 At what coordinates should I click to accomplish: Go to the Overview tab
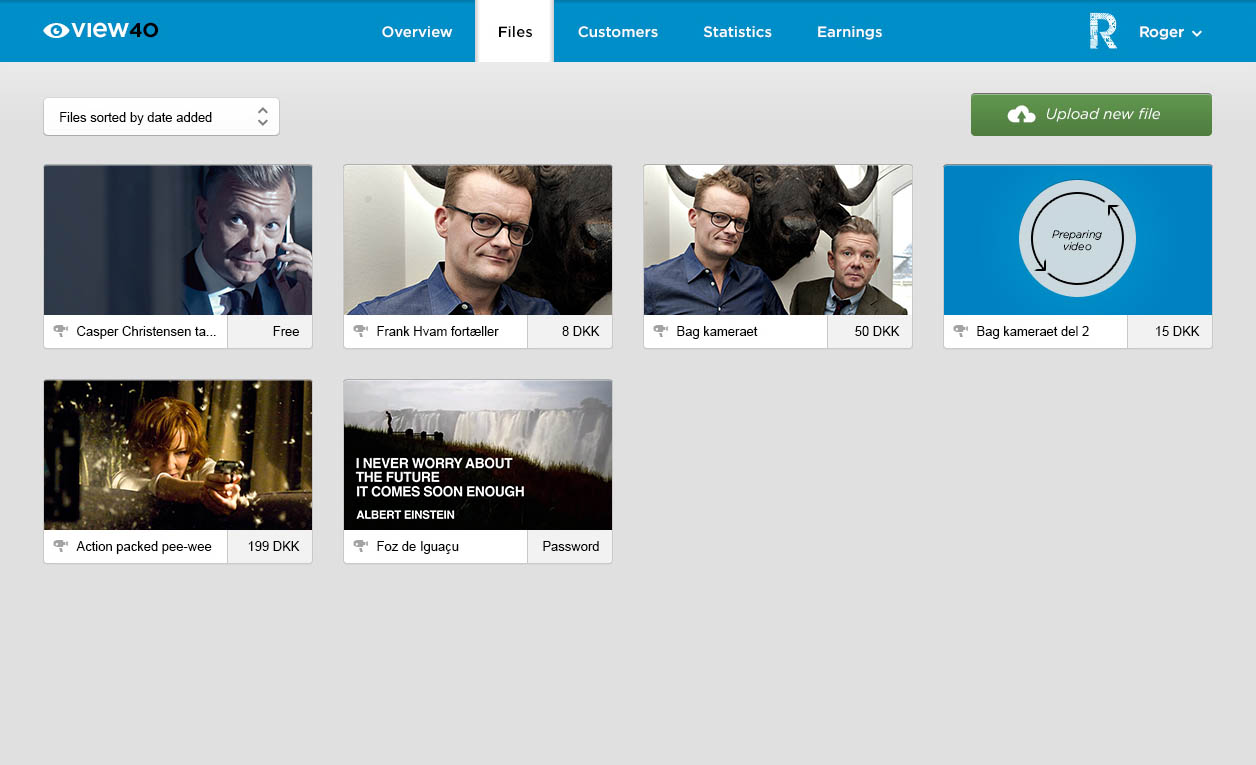(417, 32)
